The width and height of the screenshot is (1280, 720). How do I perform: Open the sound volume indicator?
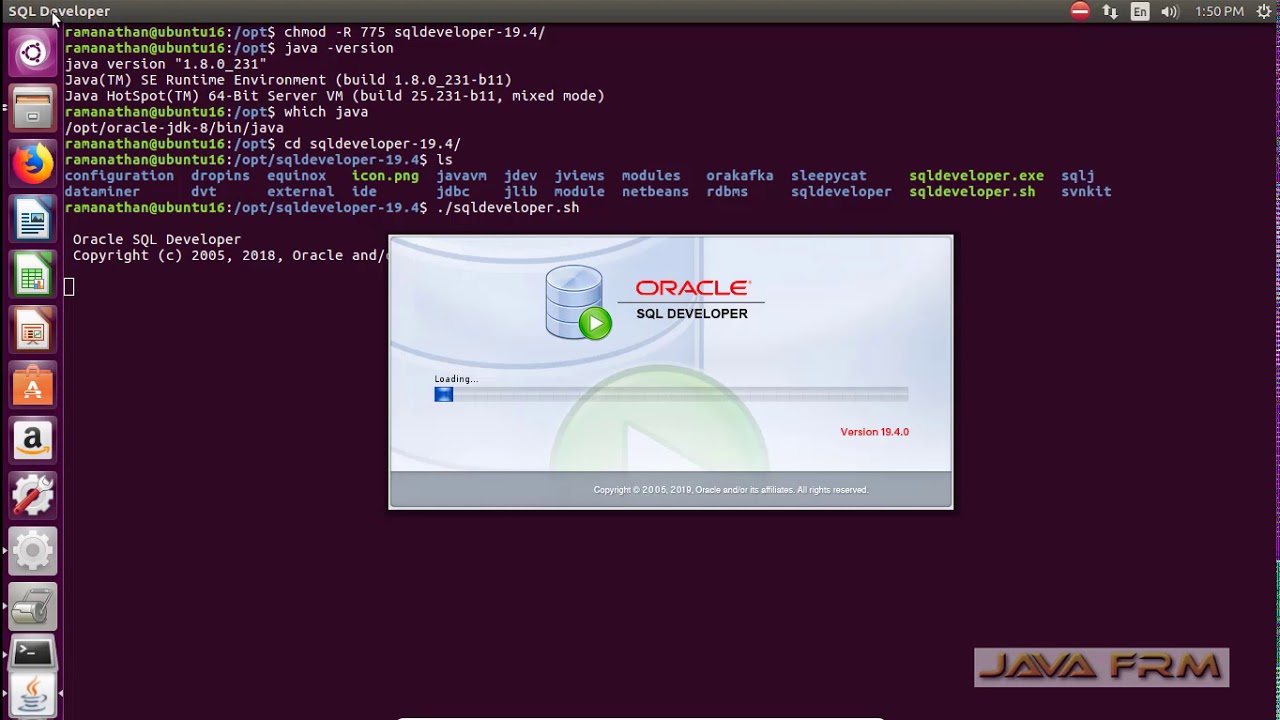[1169, 11]
